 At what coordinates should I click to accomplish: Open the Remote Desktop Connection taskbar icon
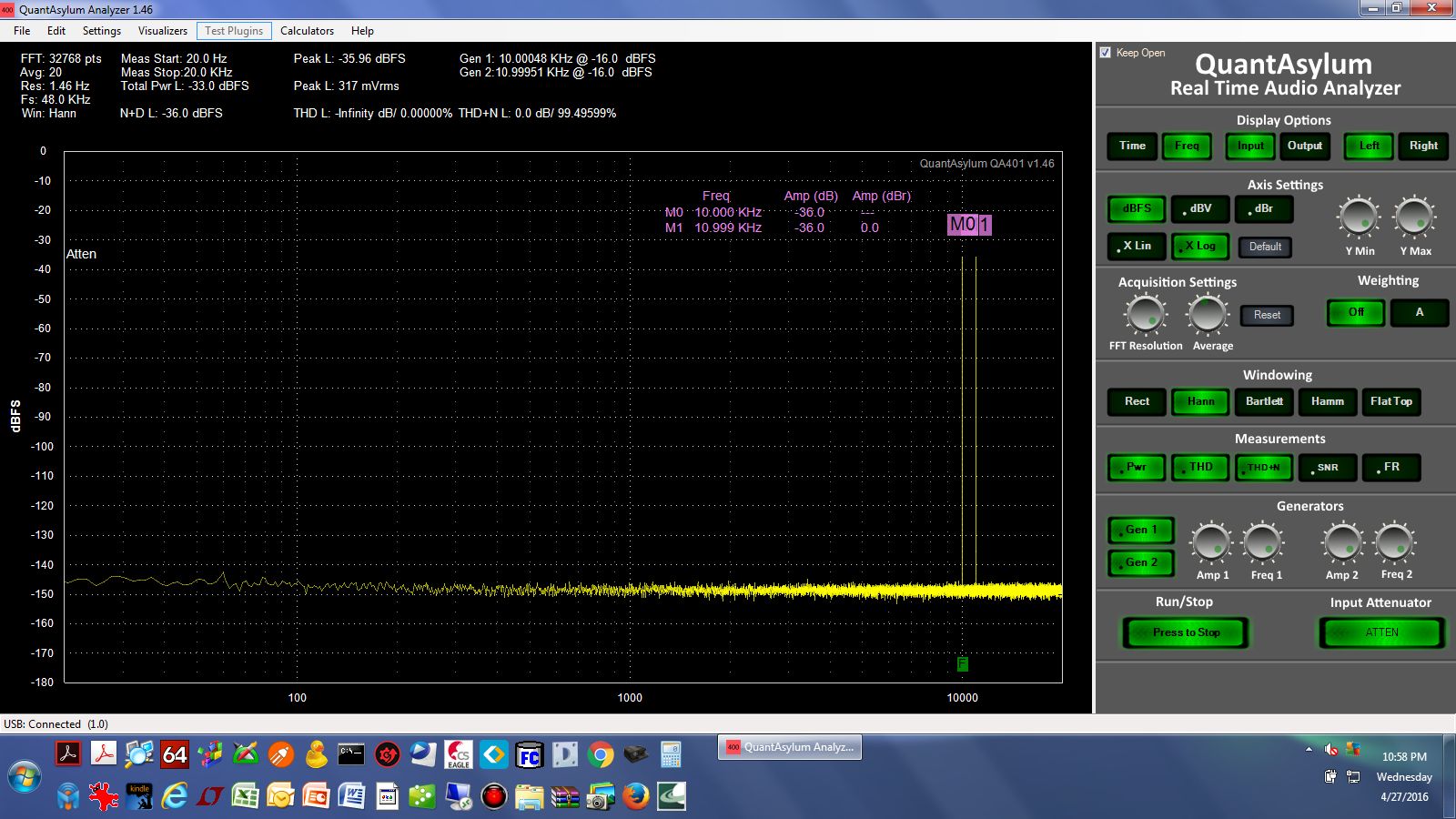coord(458,796)
